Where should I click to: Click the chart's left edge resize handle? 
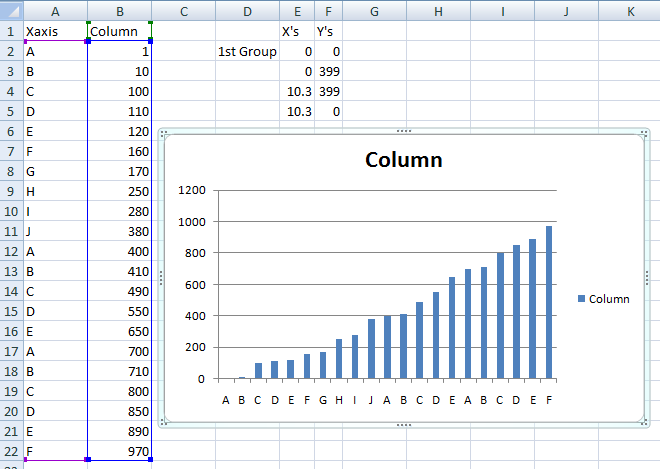161,277
